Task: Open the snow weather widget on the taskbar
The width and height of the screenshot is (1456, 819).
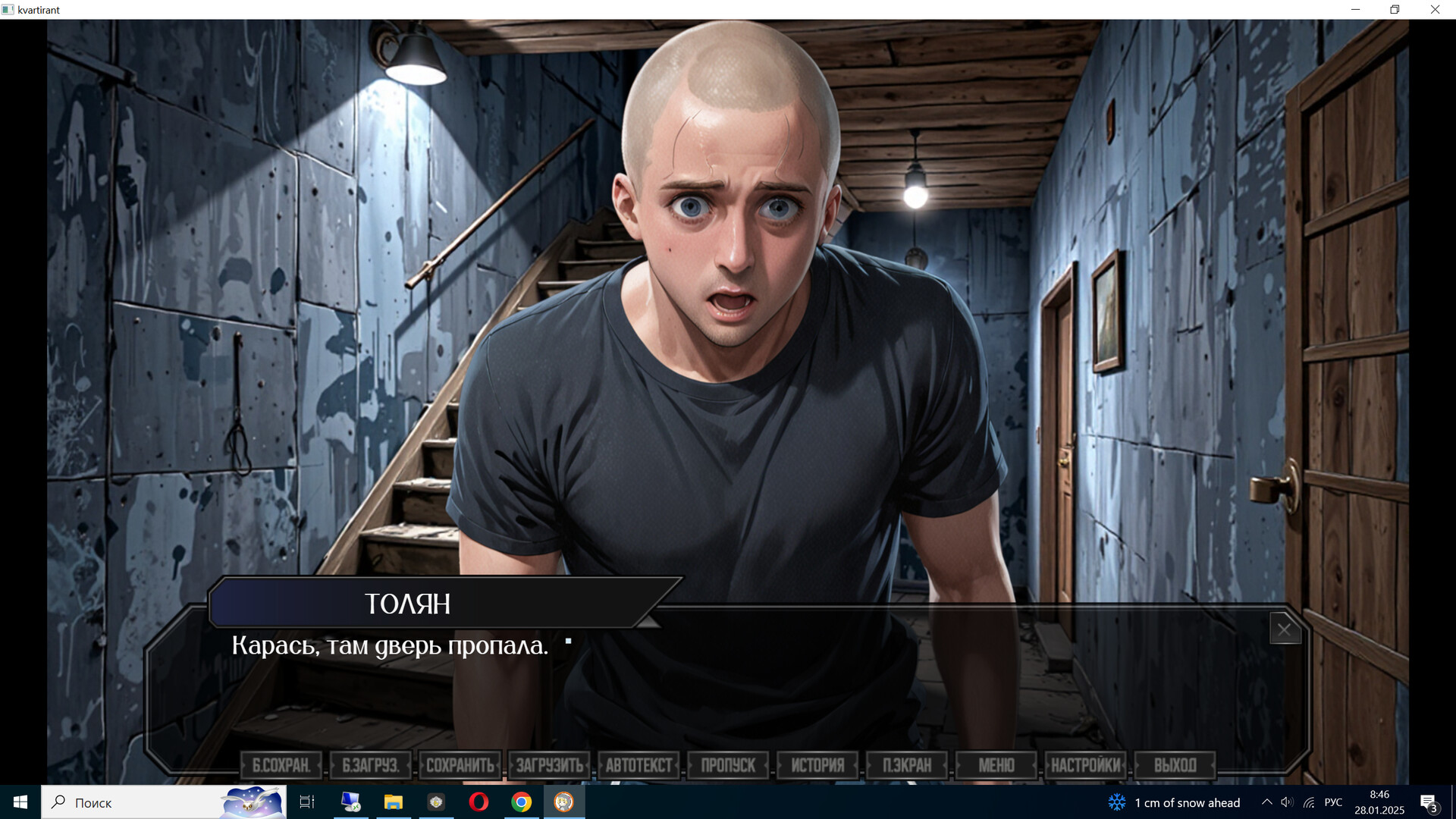Action: click(x=1168, y=802)
